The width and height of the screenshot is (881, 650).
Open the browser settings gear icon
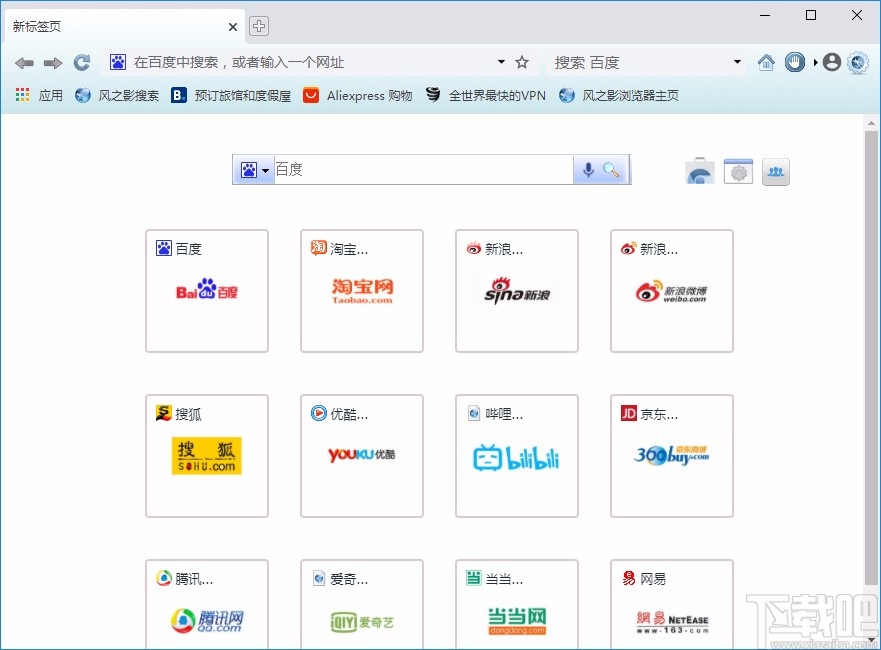[738, 170]
